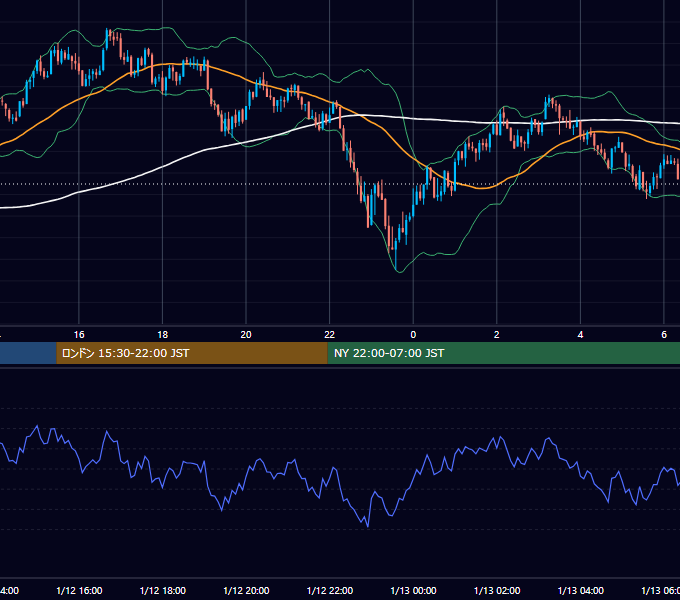Click the 4 hour label on the upper chart axis
Viewport: 680px width, 600px height.
pos(580,335)
